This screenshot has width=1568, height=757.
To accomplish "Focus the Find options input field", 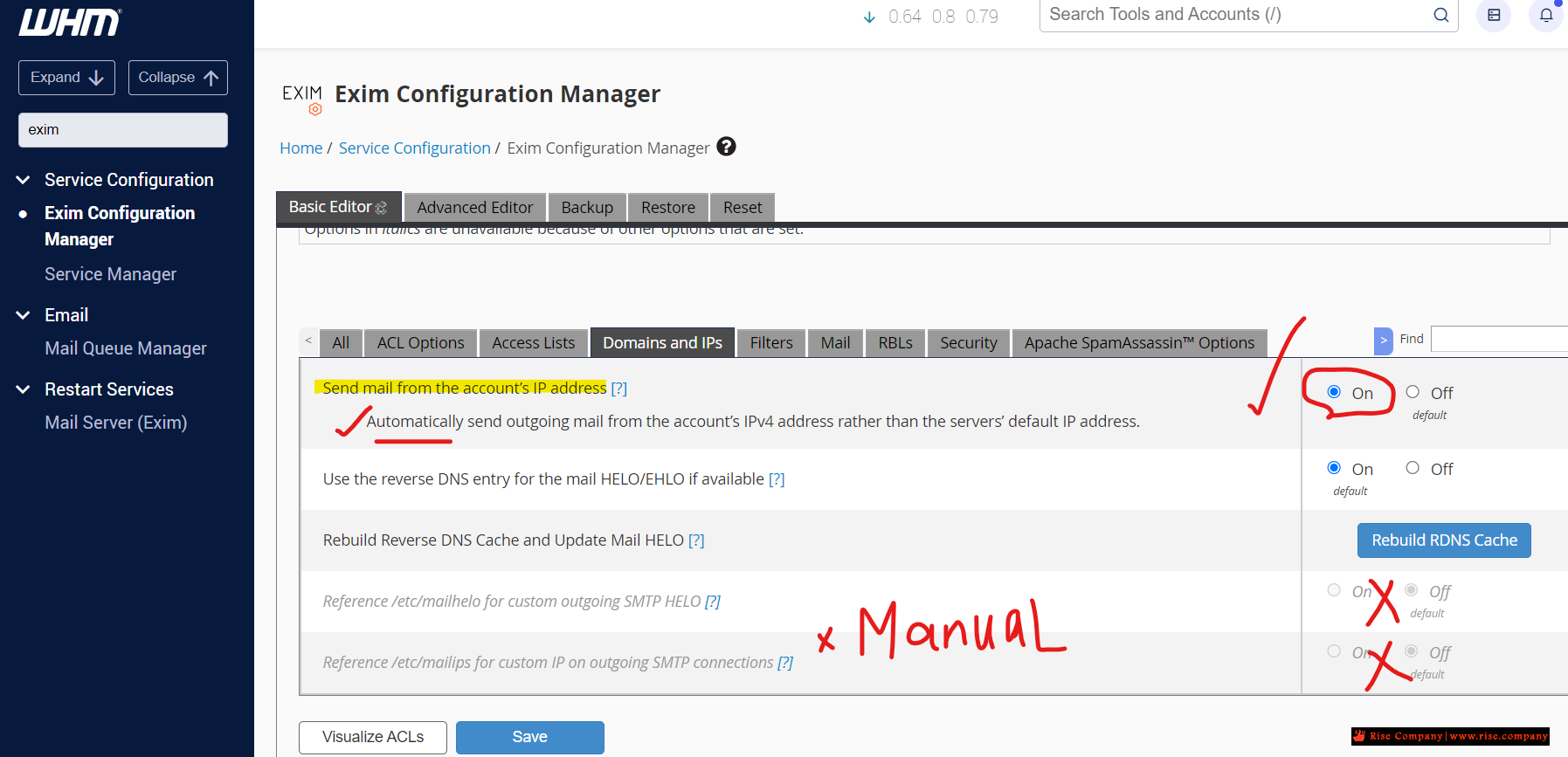I will point(1499,339).
